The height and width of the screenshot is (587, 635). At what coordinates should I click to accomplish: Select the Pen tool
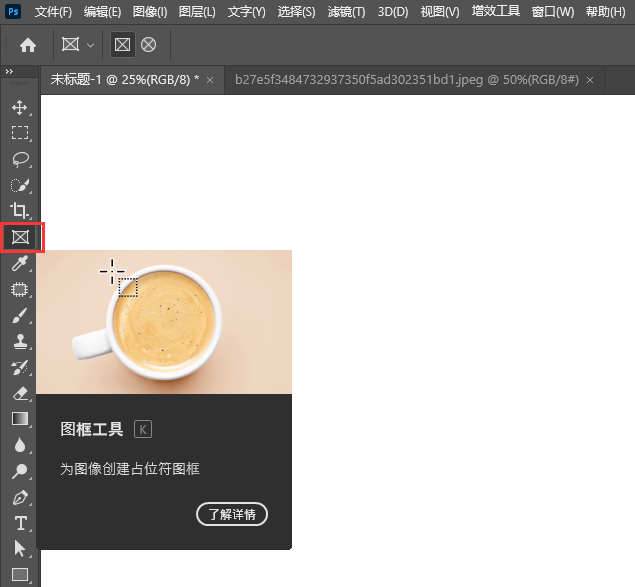[x=19, y=497]
